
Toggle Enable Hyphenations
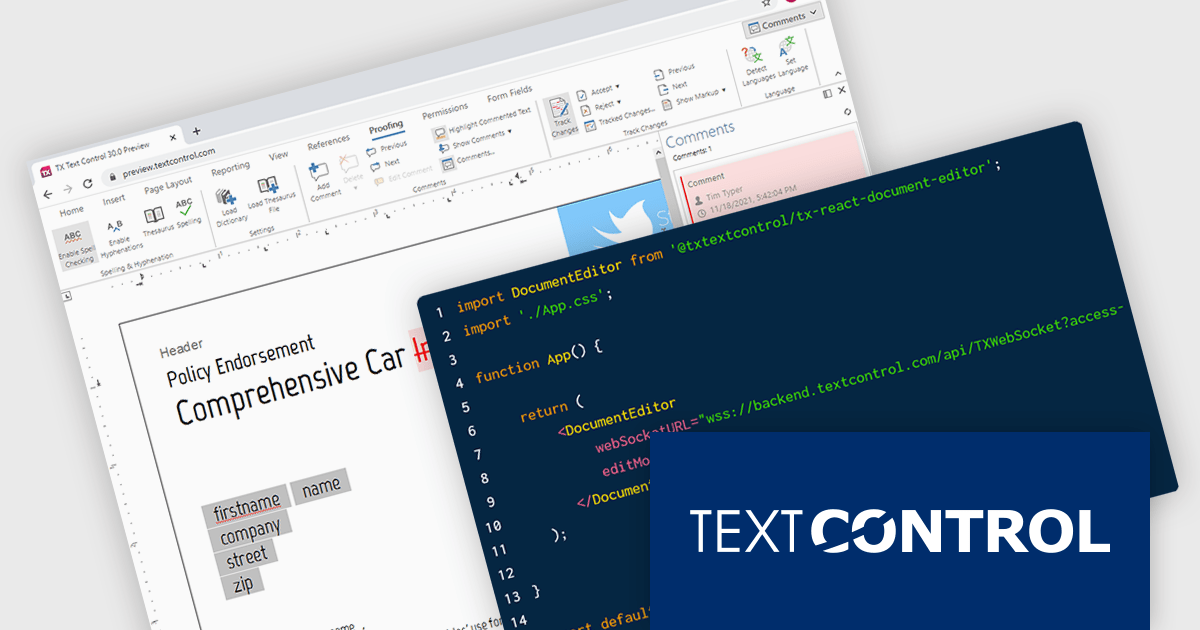tap(118, 236)
